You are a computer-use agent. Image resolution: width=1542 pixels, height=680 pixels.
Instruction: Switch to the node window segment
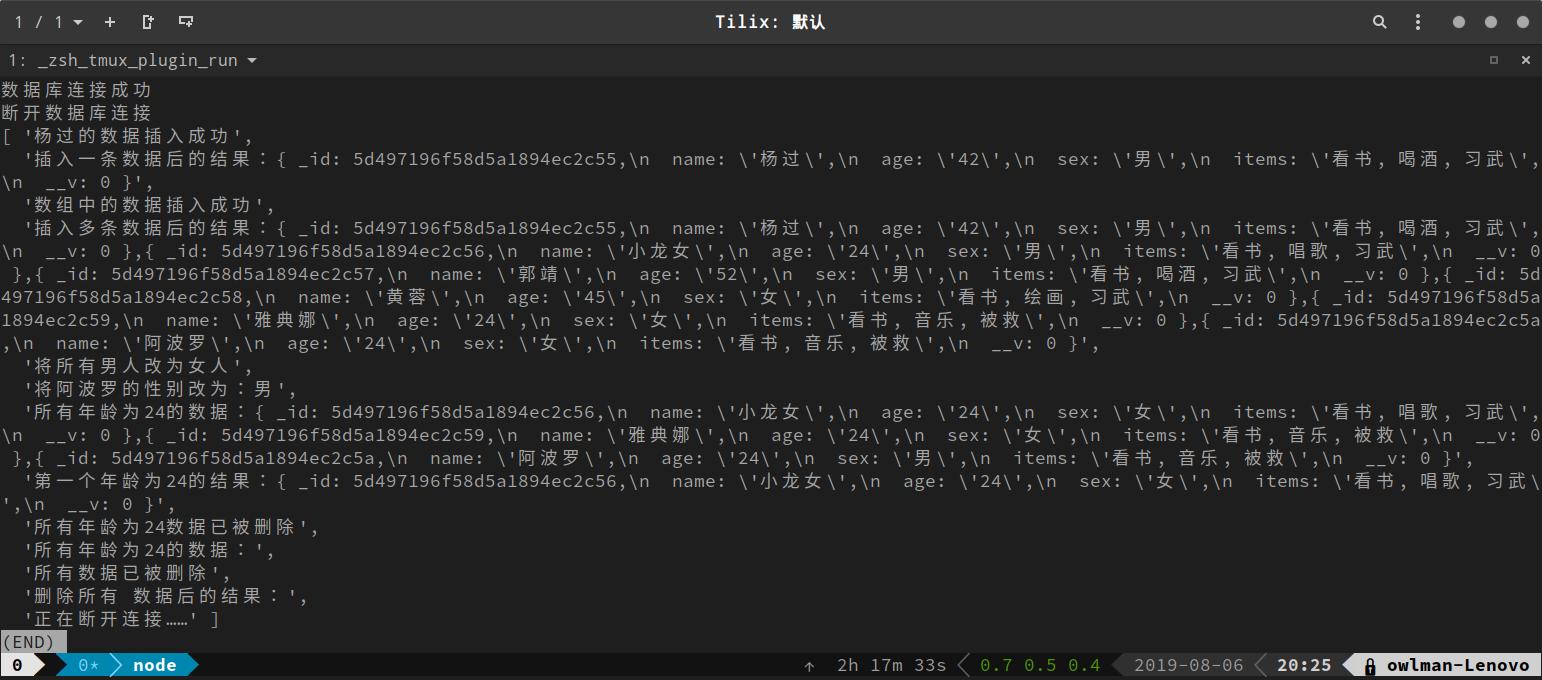[154, 664]
